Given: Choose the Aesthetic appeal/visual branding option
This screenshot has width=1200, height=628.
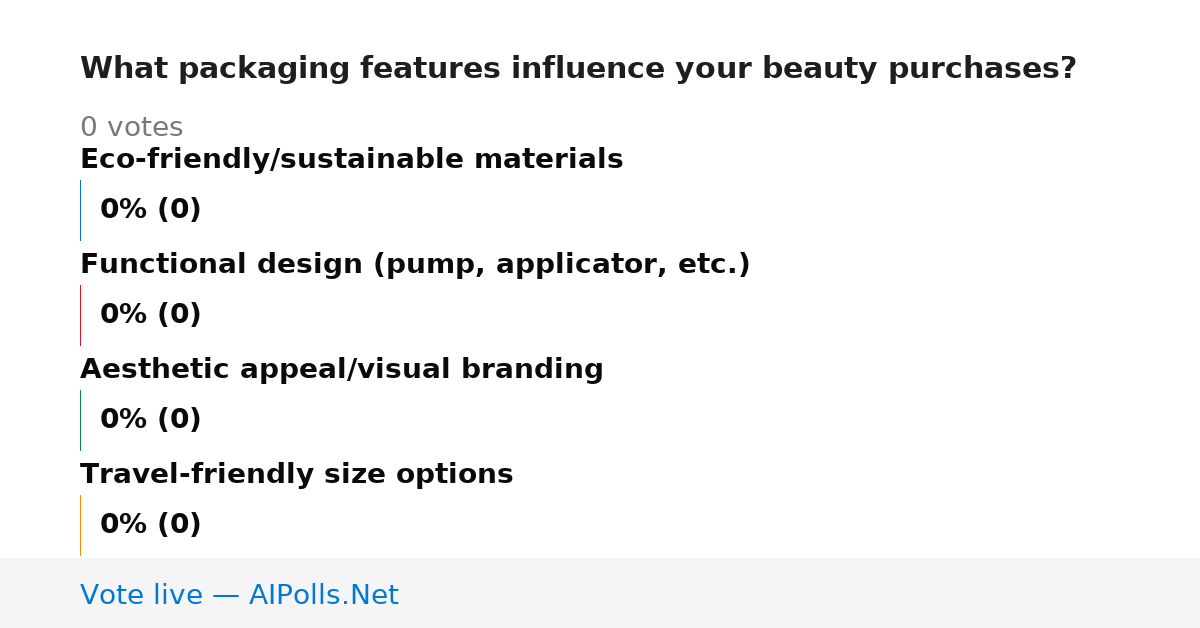Looking at the screenshot, I should pos(341,369).
